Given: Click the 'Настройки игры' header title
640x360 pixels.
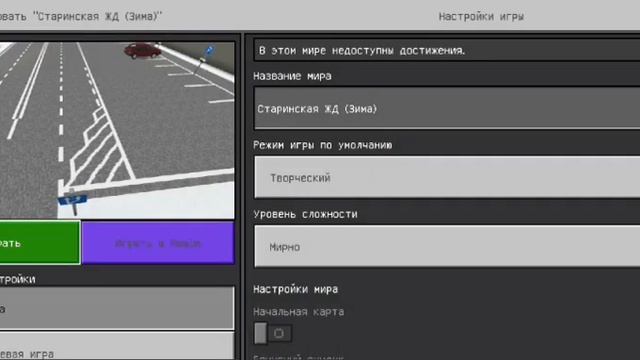Looking at the screenshot, I should click(481, 17).
